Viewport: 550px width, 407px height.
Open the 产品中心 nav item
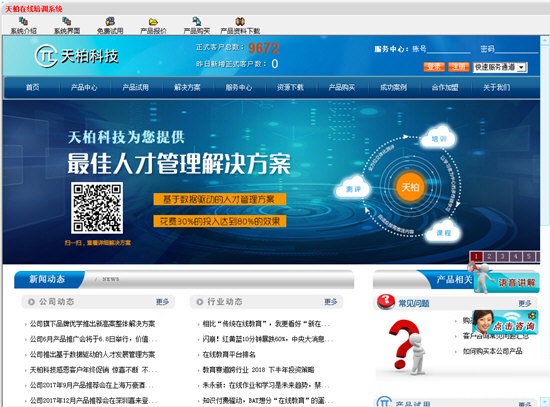pyautogui.click(x=84, y=87)
